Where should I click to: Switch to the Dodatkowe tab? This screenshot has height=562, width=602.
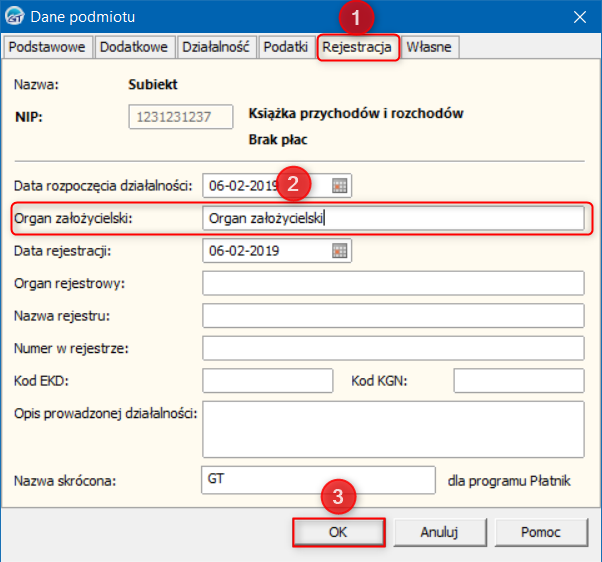[x=134, y=47]
